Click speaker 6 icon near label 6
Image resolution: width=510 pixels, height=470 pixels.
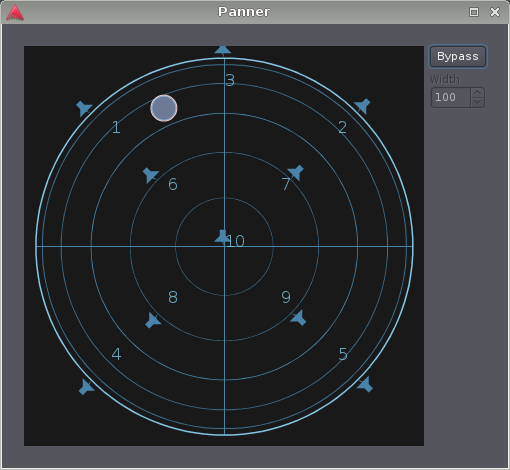150,175
